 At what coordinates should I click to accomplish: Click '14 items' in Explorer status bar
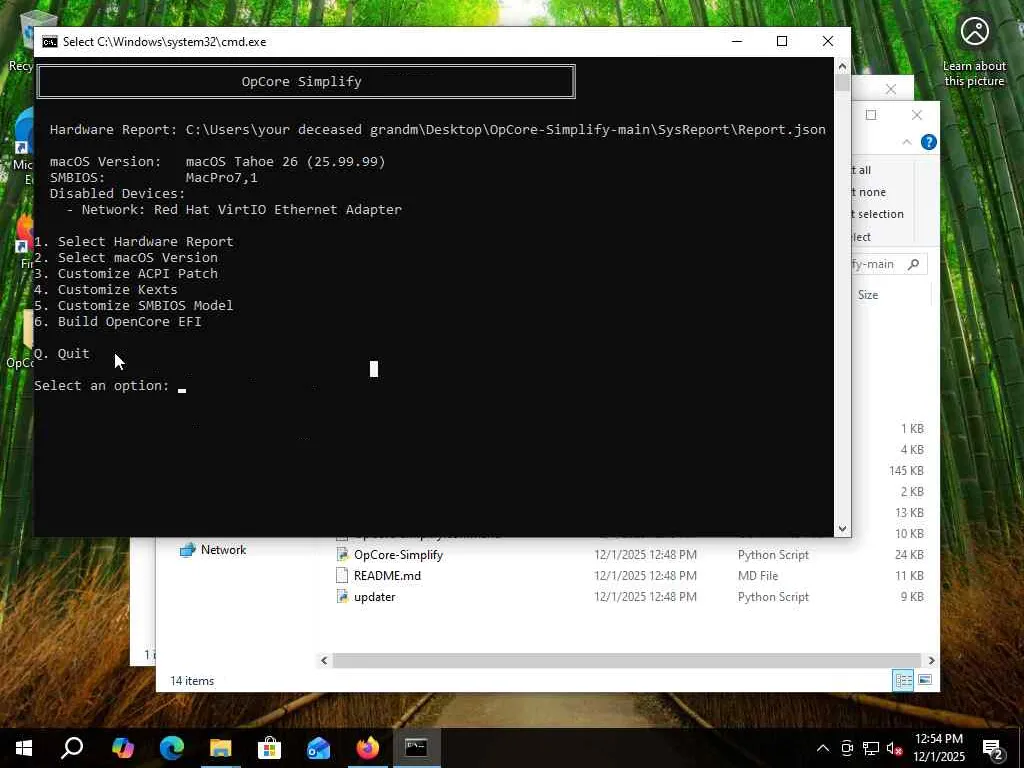192,680
